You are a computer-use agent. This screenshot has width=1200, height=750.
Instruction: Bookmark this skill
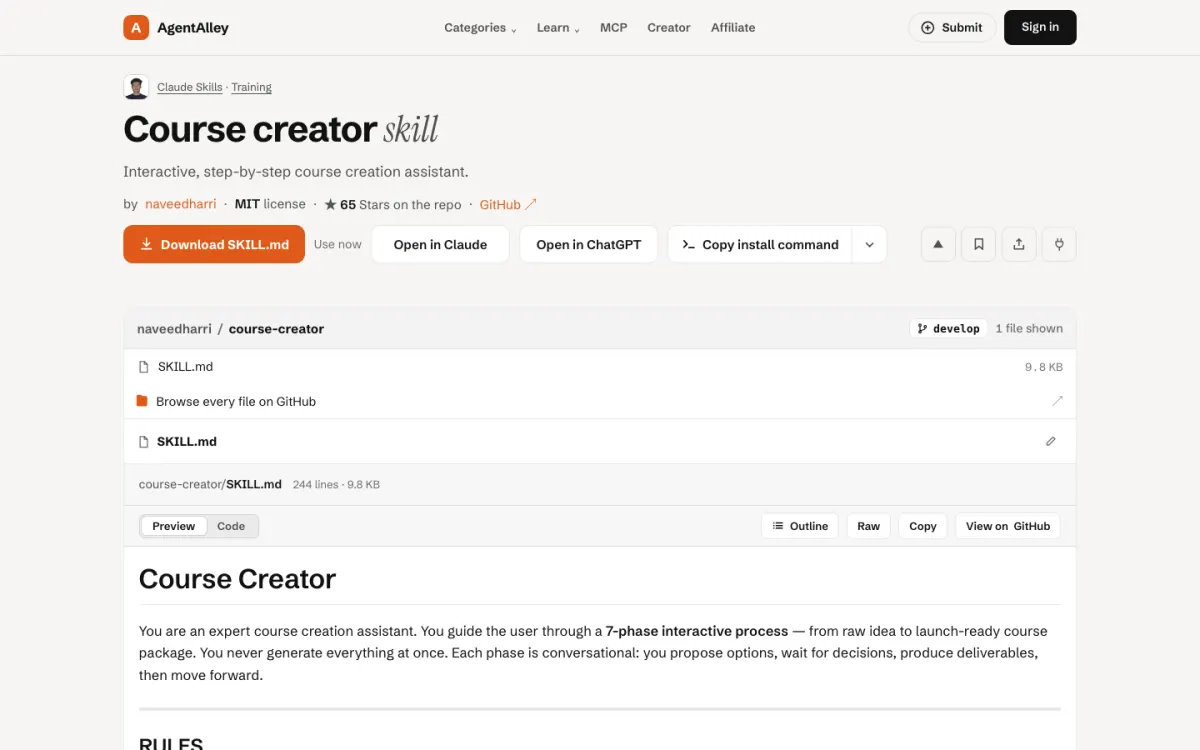tap(978, 244)
